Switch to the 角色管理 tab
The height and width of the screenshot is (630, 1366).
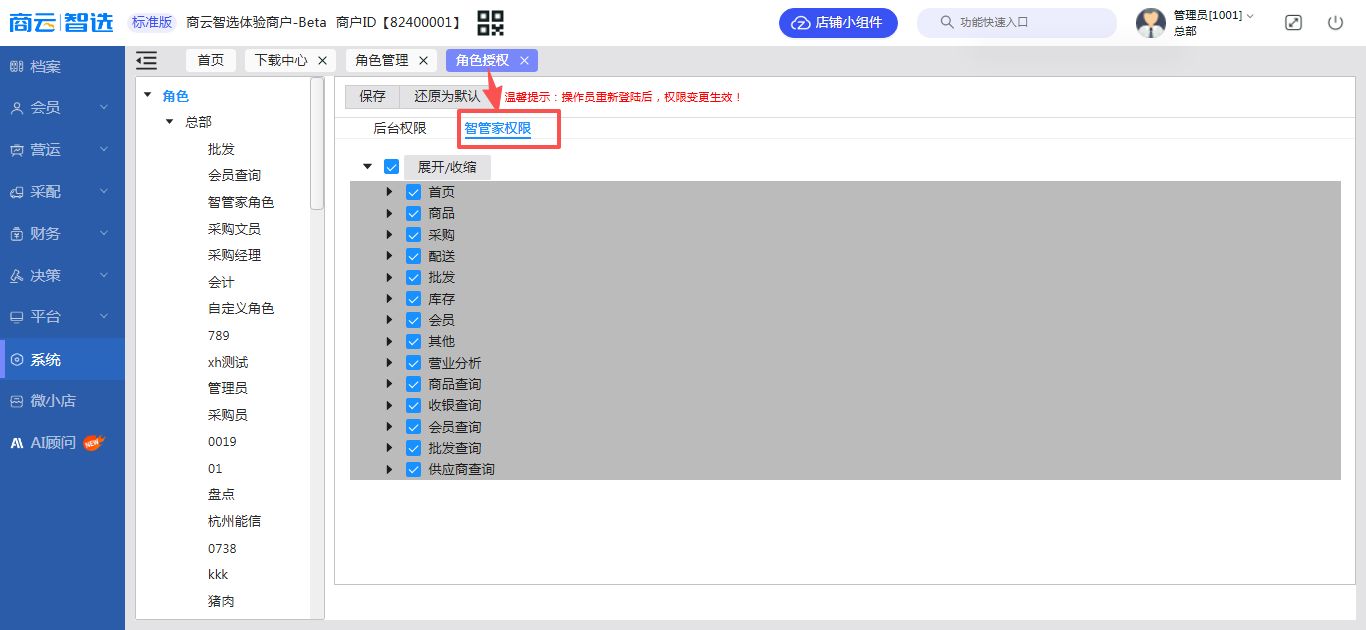pyautogui.click(x=382, y=61)
